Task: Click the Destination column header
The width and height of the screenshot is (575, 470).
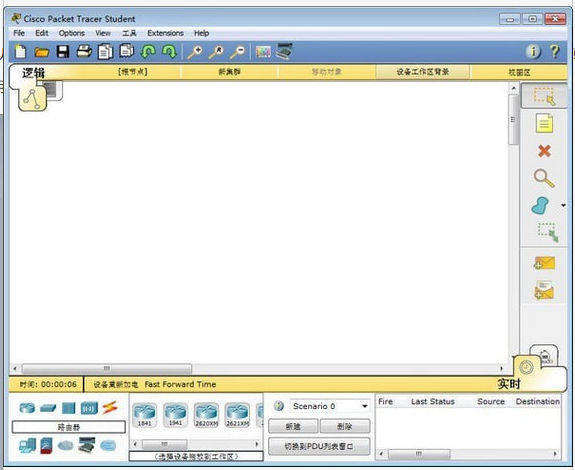Action: tap(538, 402)
